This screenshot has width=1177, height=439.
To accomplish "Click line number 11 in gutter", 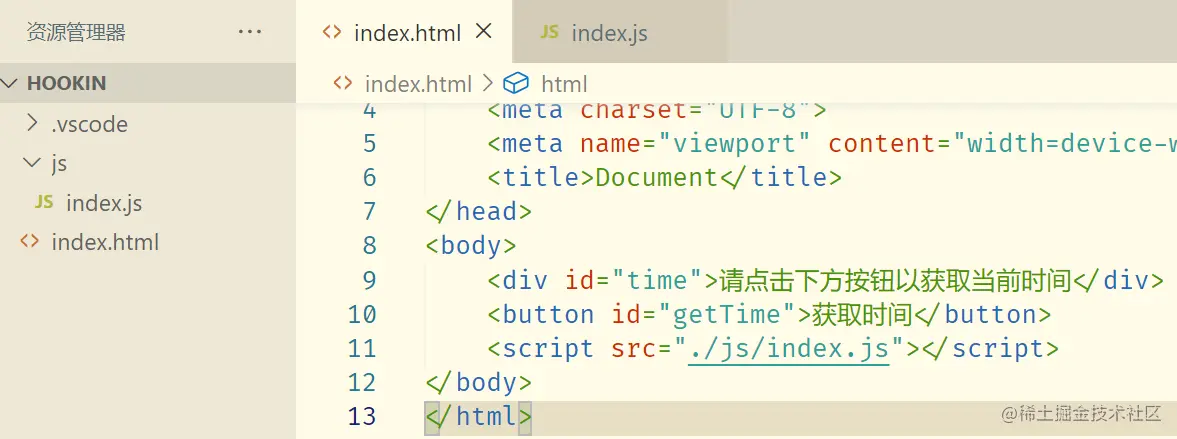I will coord(362,348).
